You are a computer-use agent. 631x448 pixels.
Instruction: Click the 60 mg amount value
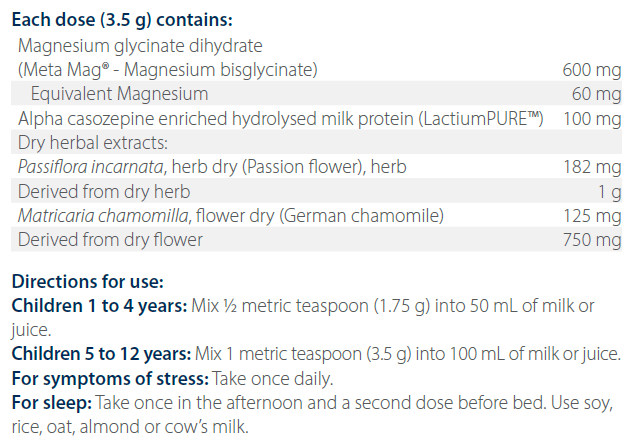(x=597, y=94)
